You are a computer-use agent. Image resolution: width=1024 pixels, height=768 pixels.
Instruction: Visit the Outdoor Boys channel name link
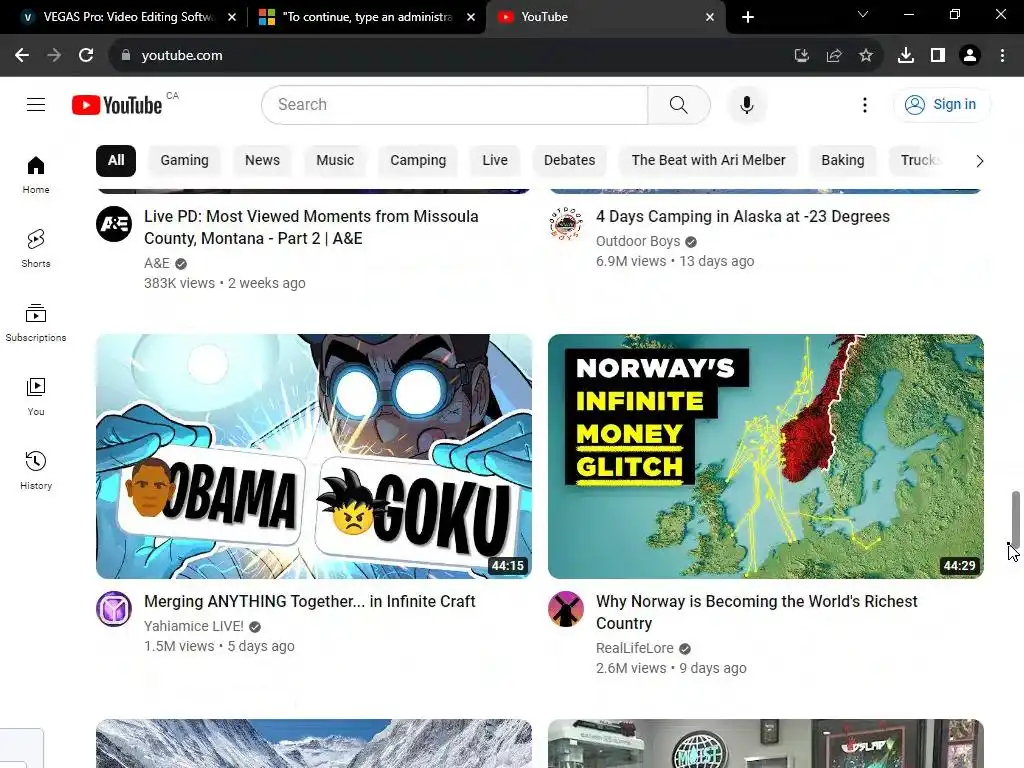click(638, 242)
